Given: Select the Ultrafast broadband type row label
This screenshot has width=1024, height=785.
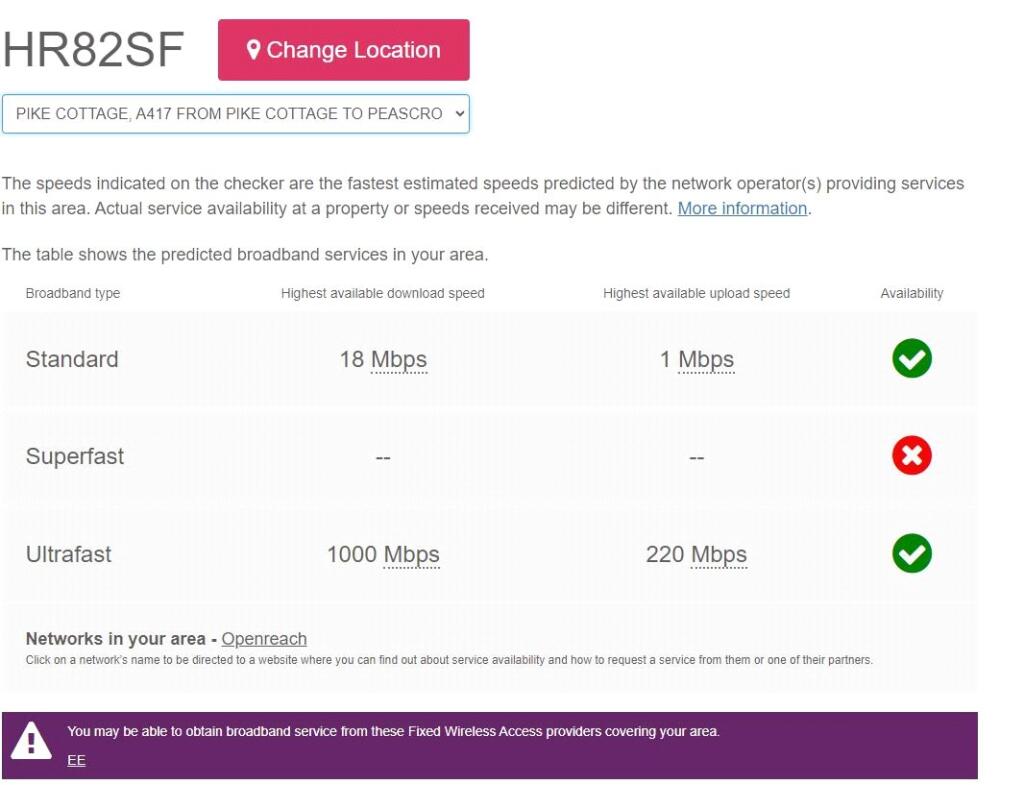Looking at the screenshot, I should tap(69, 554).
